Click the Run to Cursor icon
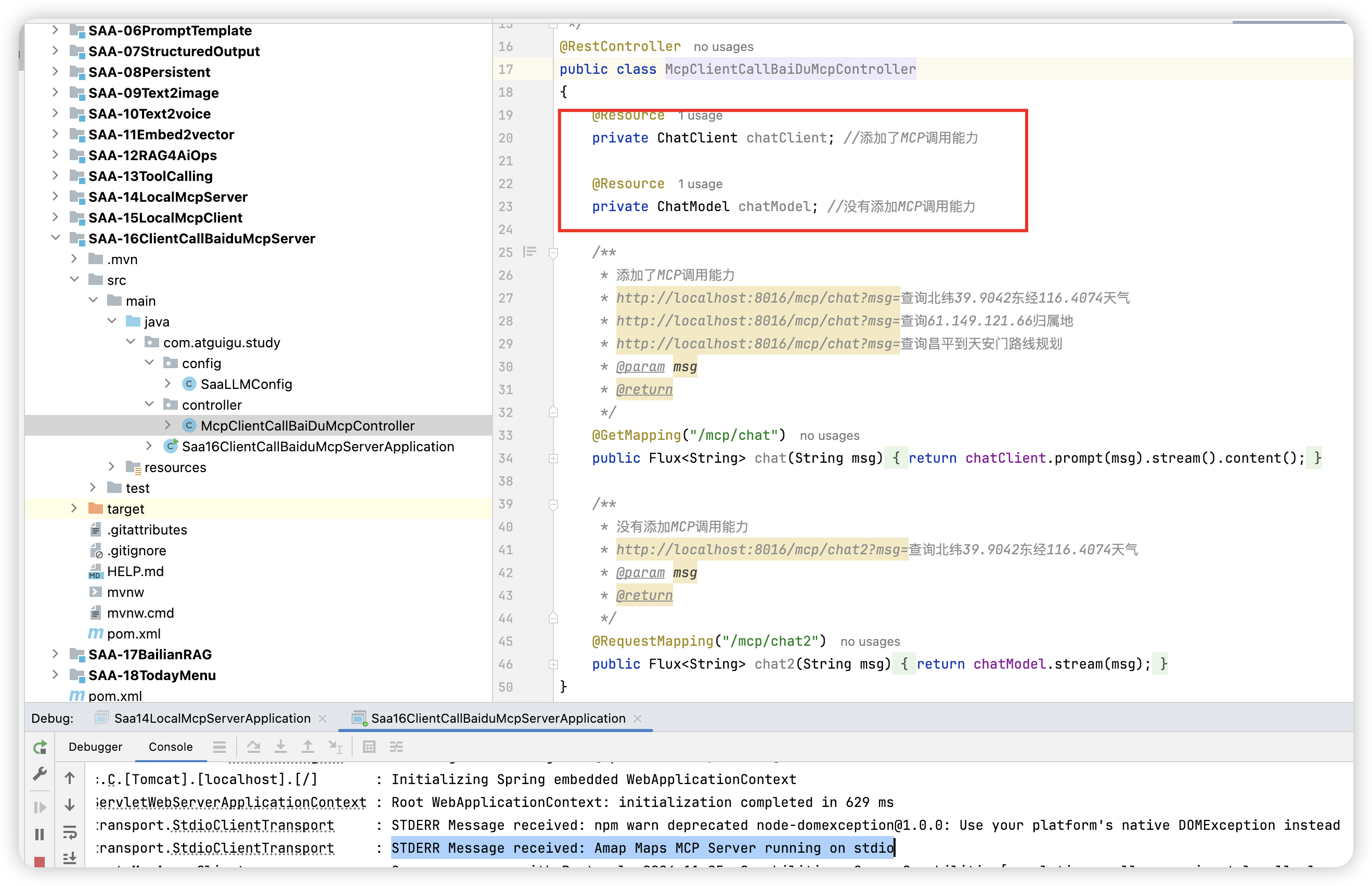The image size is (1372, 886). [x=335, y=747]
